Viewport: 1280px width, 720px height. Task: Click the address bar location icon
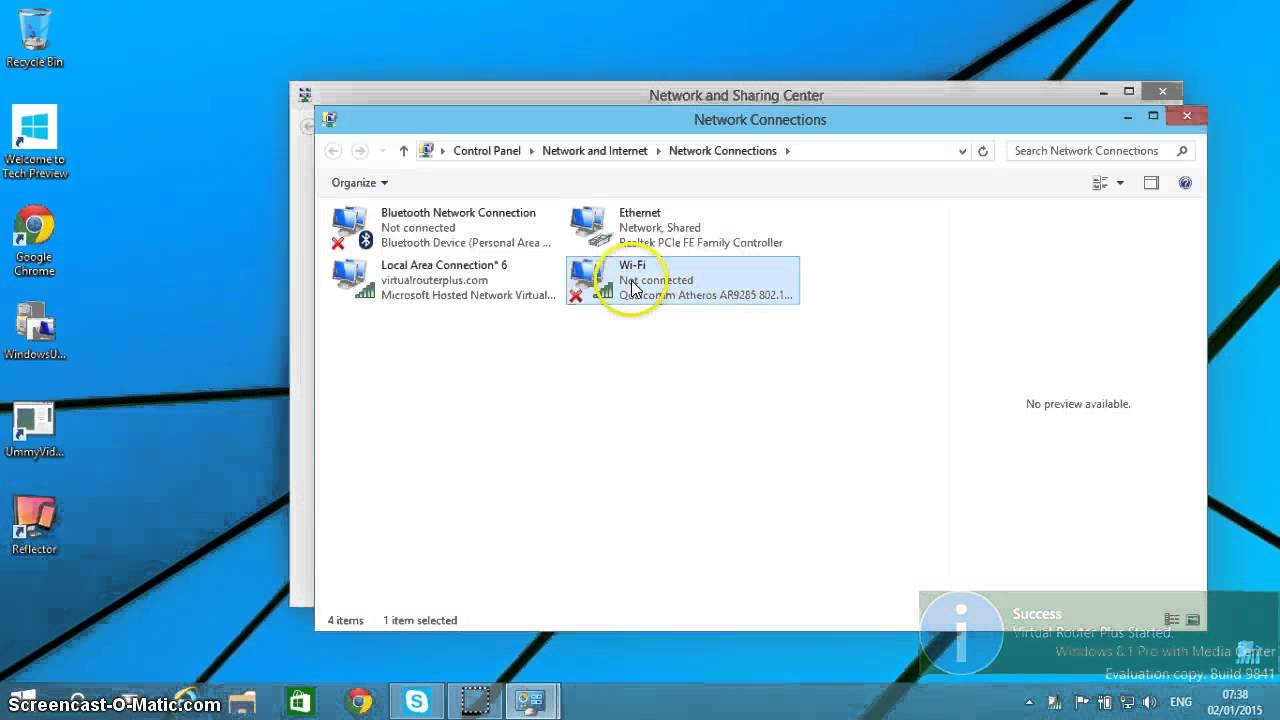click(x=427, y=151)
